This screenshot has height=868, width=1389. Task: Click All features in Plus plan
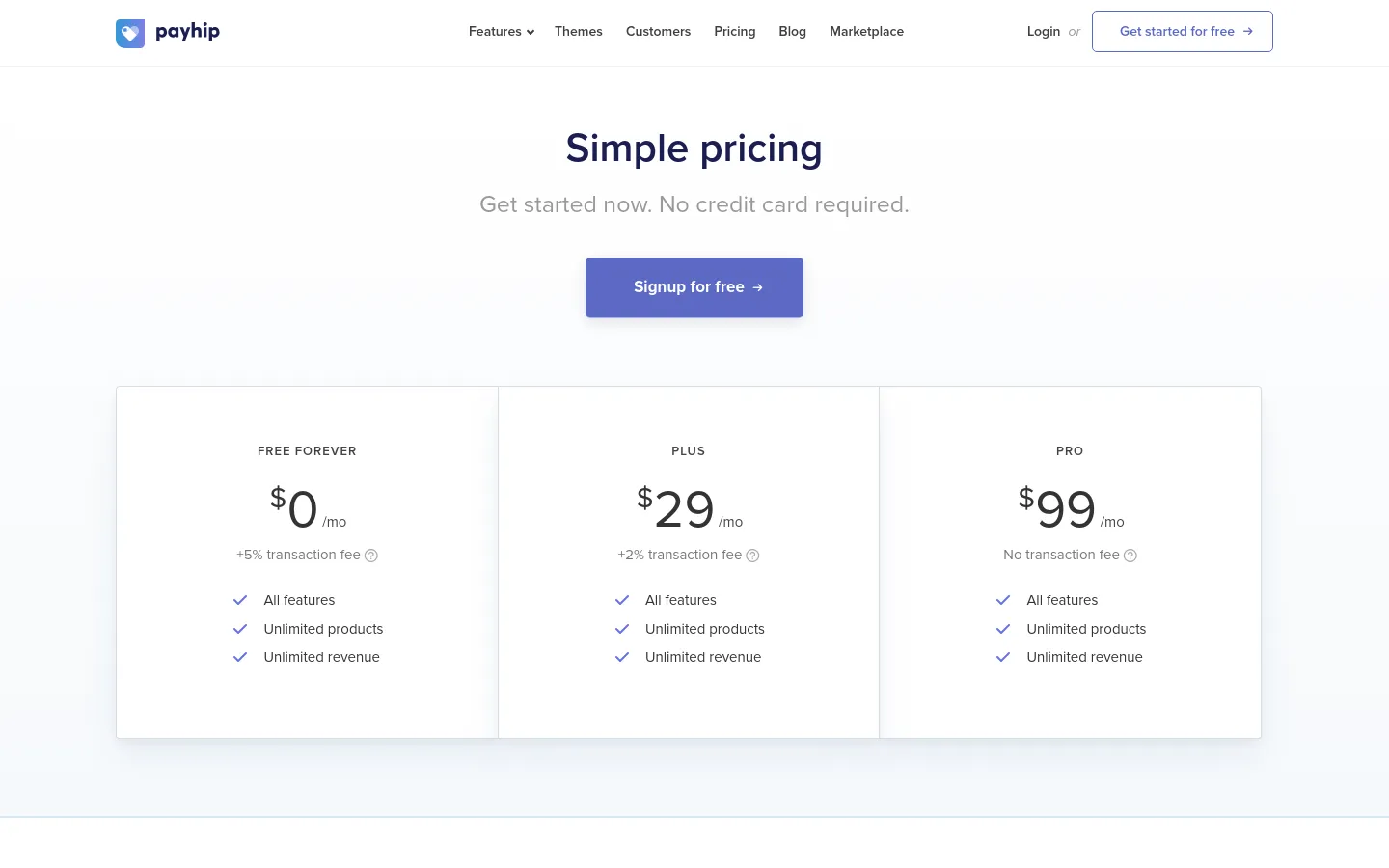[x=681, y=600]
